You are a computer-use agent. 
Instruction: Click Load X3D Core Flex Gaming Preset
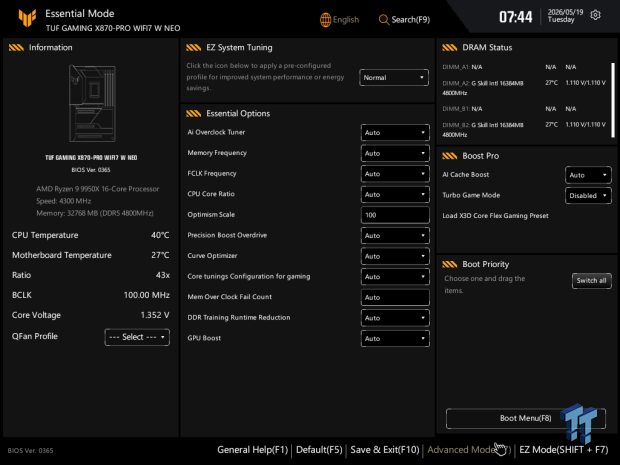point(495,215)
